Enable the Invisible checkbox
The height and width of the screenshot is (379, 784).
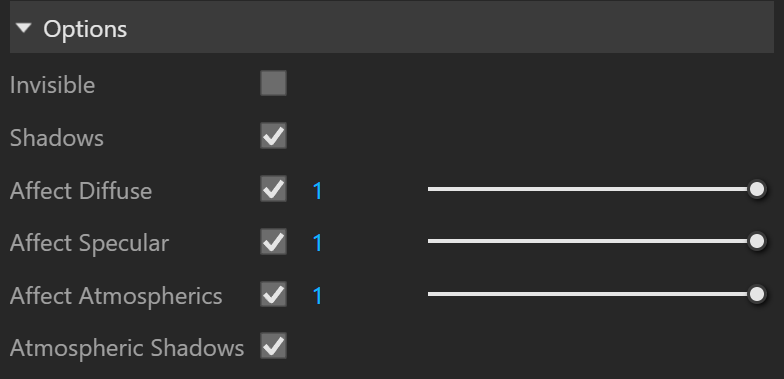coord(274,83)
